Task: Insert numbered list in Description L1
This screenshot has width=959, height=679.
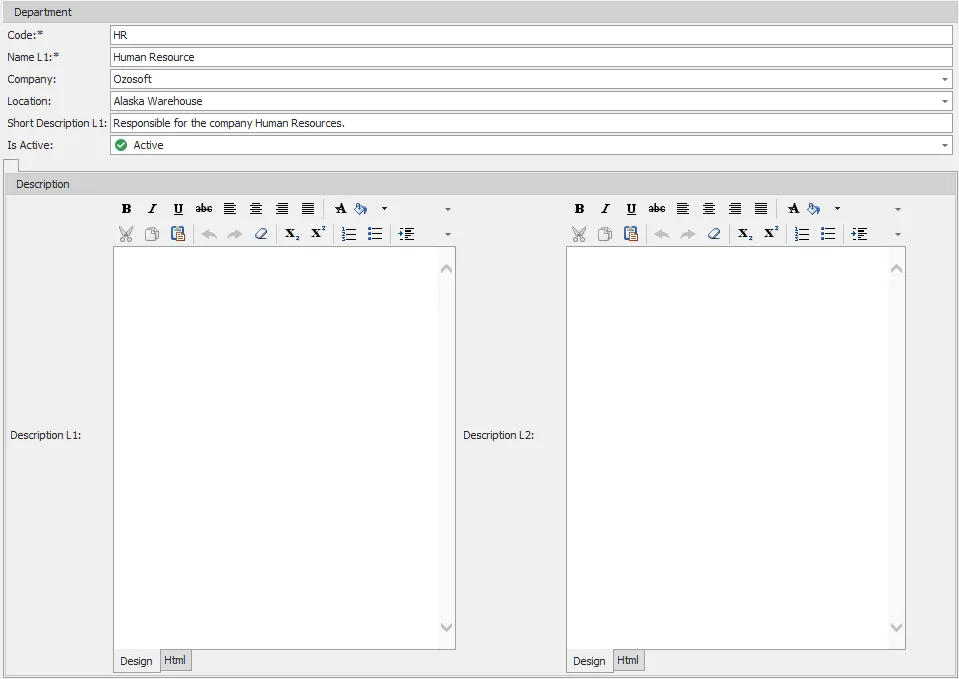Action: 349,234
